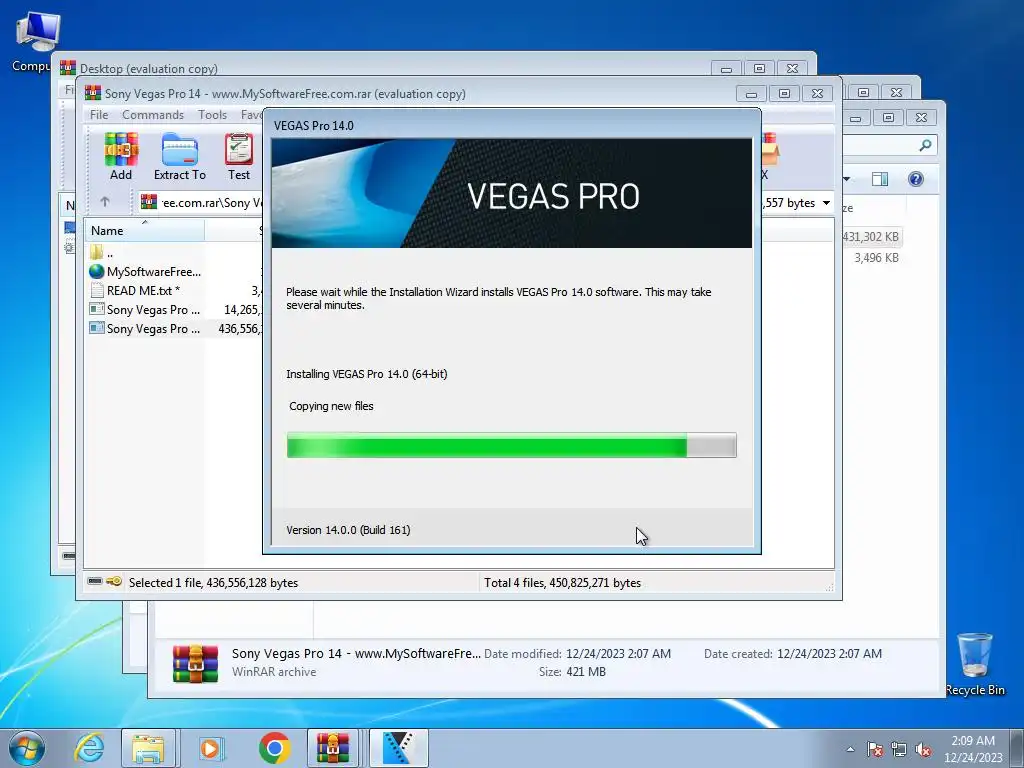Show hidden tray icons arrow
Screen dimensions: 1024x768
click(x=850, y=749)
